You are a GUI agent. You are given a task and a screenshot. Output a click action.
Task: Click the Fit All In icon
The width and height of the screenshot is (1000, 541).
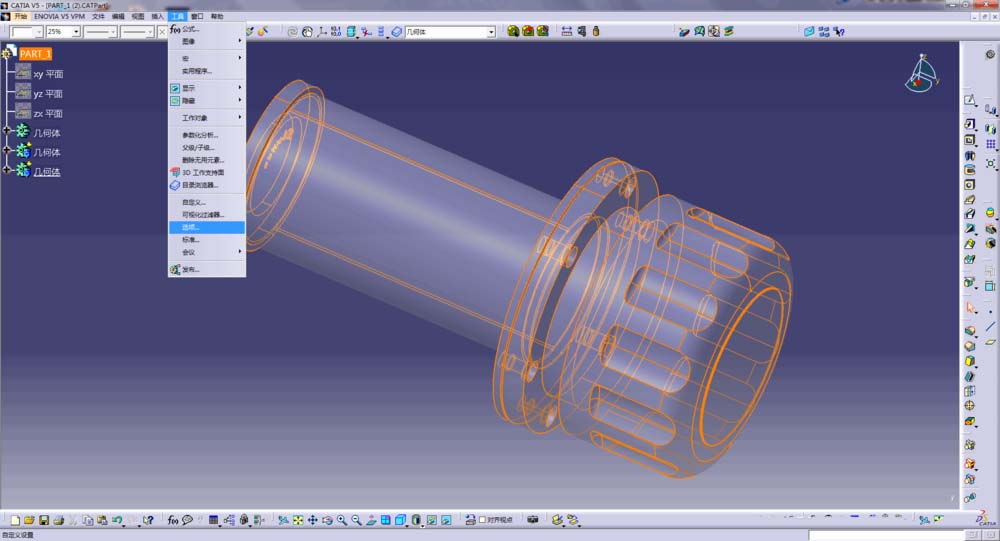[x=298, y=521]
